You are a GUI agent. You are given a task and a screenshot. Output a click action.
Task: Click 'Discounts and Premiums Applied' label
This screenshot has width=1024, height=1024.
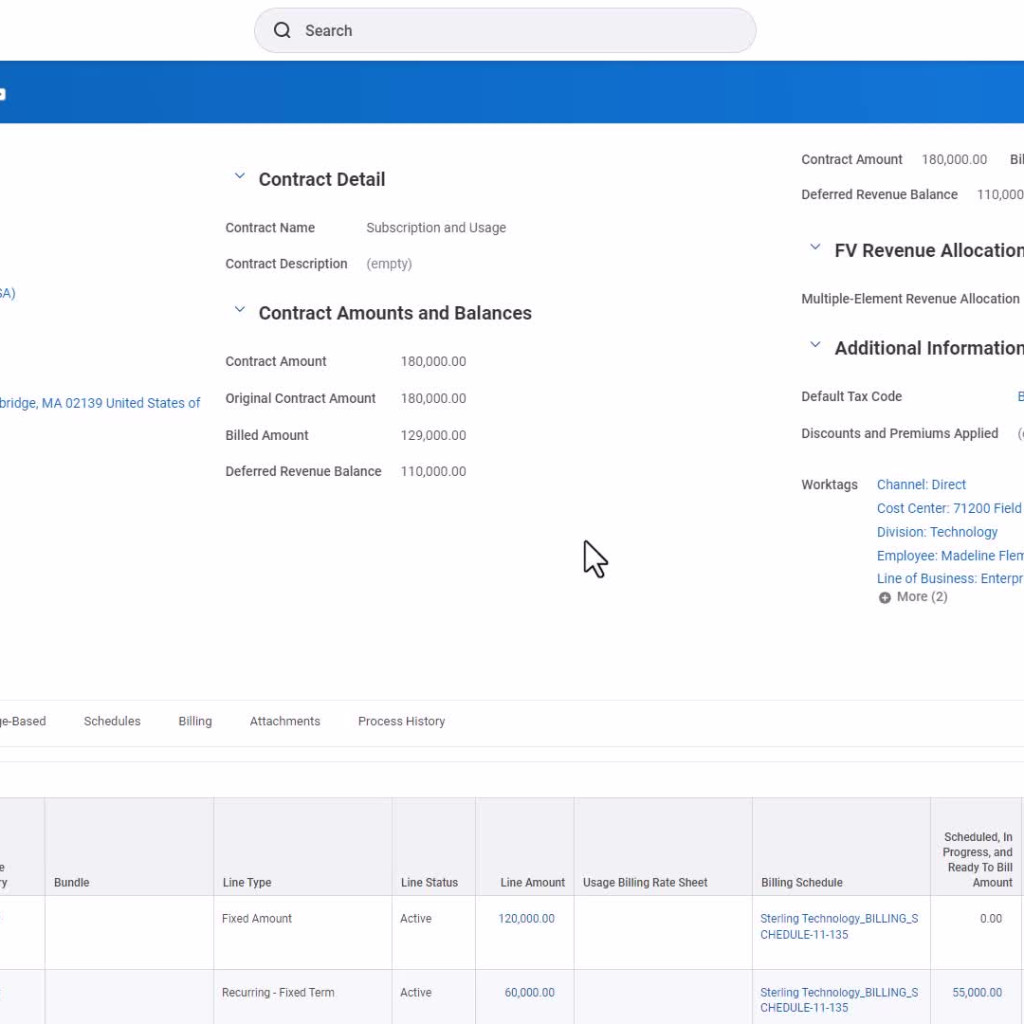(x=899, y=433)
